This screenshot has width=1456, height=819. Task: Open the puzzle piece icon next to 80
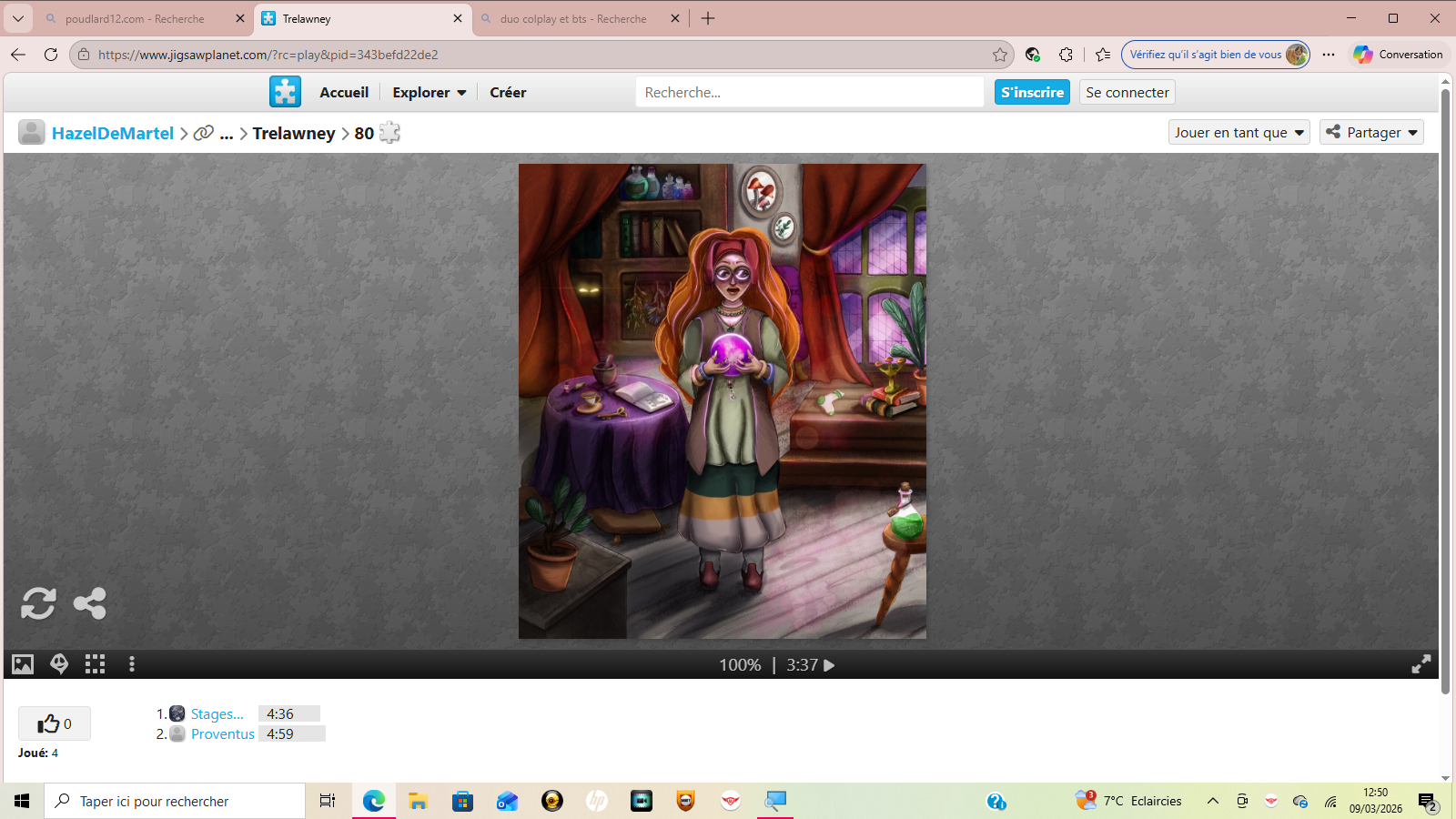tap(389, 133)
